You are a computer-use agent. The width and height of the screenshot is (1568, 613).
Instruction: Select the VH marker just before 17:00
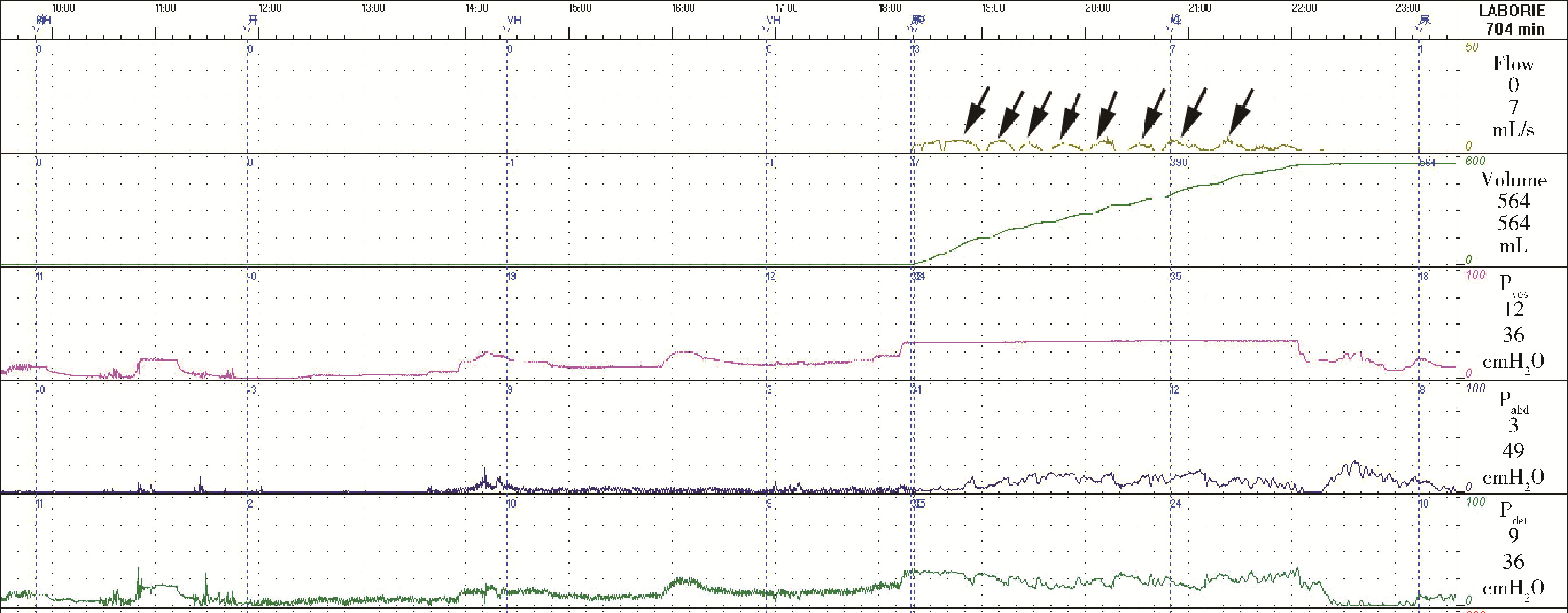click(773, 20)
